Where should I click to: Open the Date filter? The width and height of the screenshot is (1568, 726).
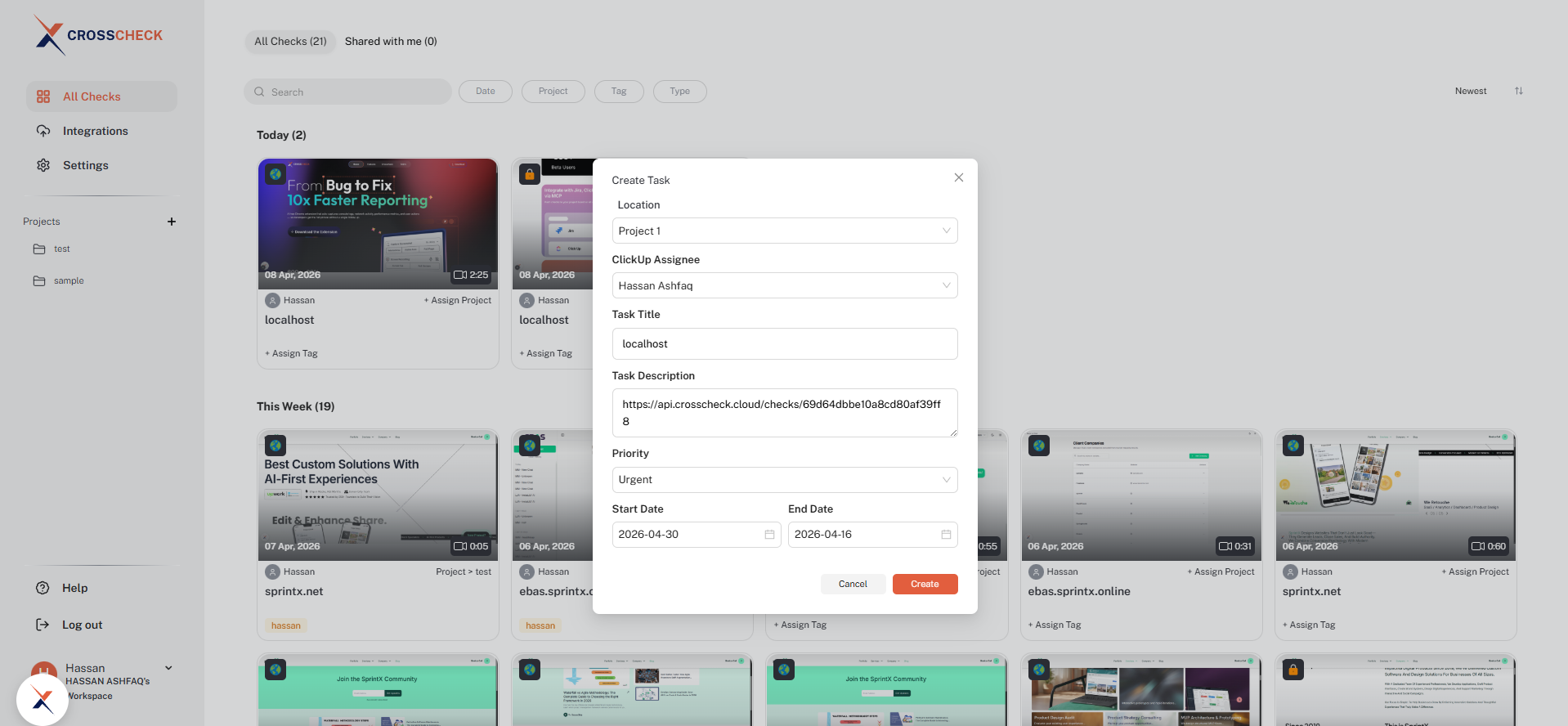point(486,92)
